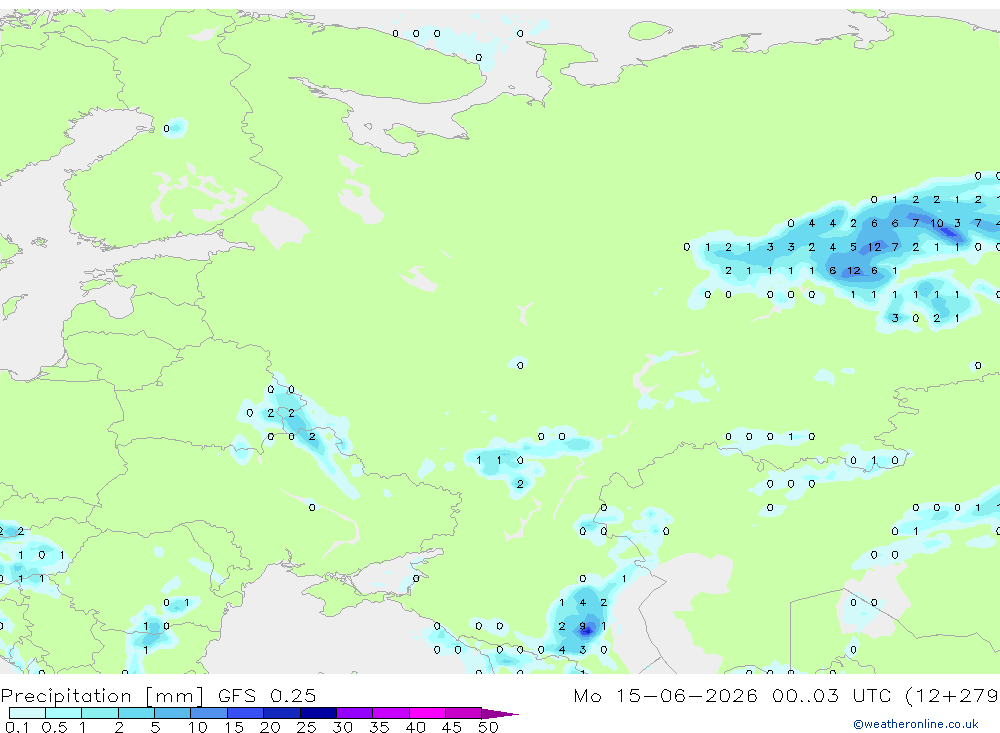Image resolution: width=1000 pixels, height=733 pixels.
Task: Click the legend scale label '25'
Action: click(306, 727)
